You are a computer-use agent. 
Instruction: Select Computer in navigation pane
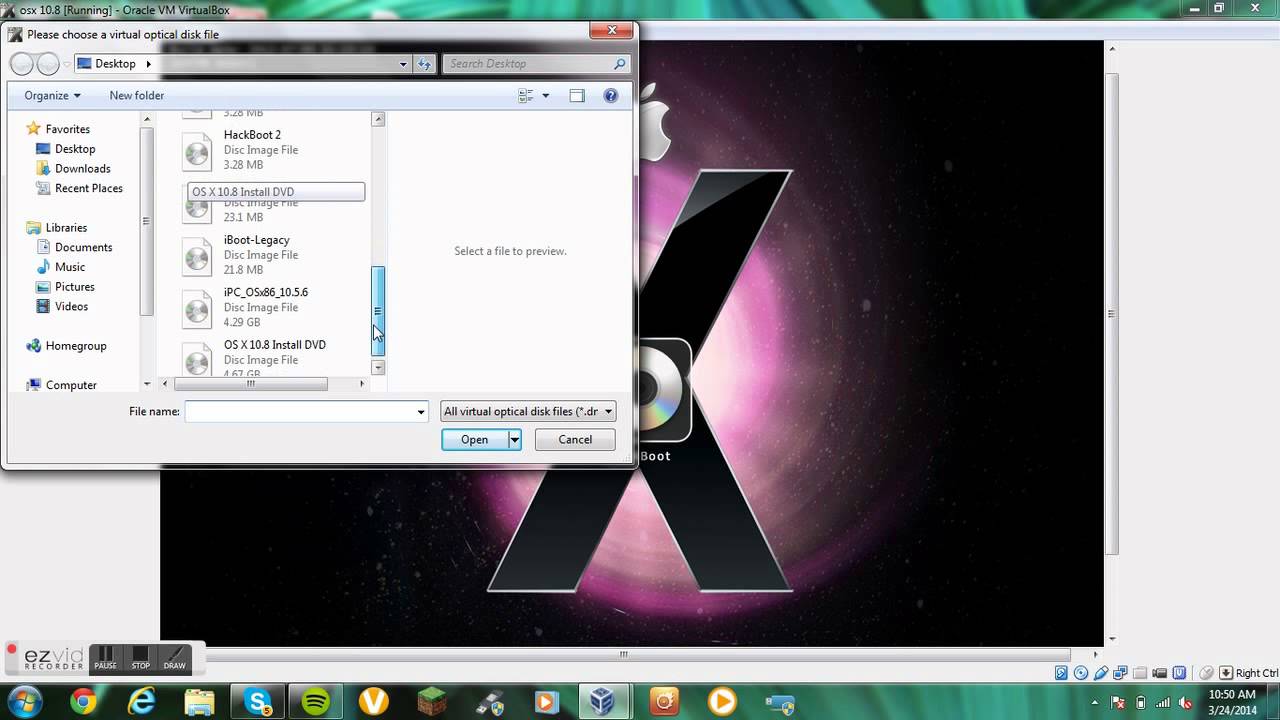coord(71,385)
